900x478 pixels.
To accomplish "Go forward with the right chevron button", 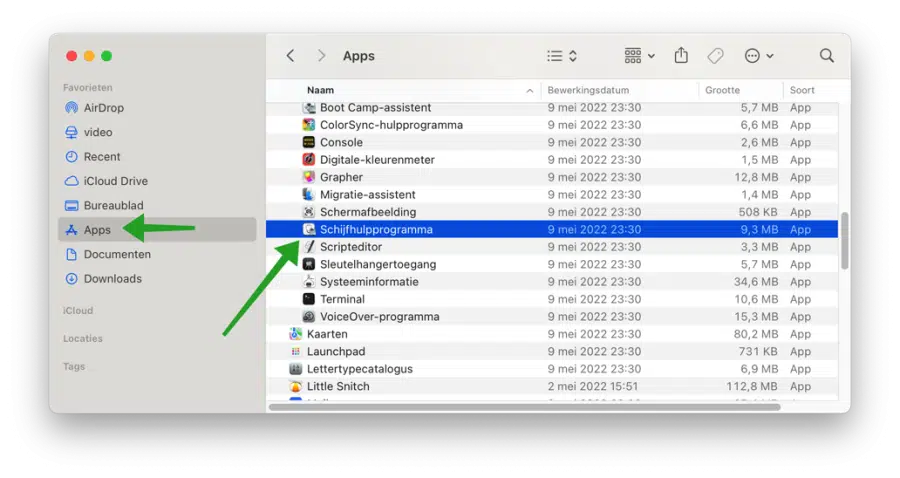I will 321,56.
